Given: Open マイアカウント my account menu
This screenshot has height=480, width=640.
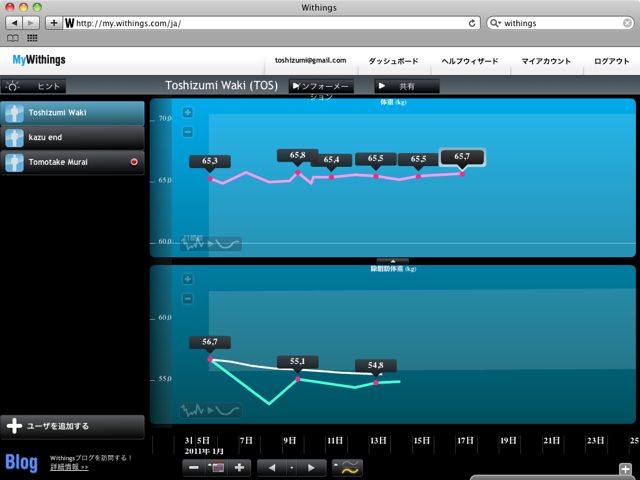Looking at the screenshot, I should click(546, 61).
